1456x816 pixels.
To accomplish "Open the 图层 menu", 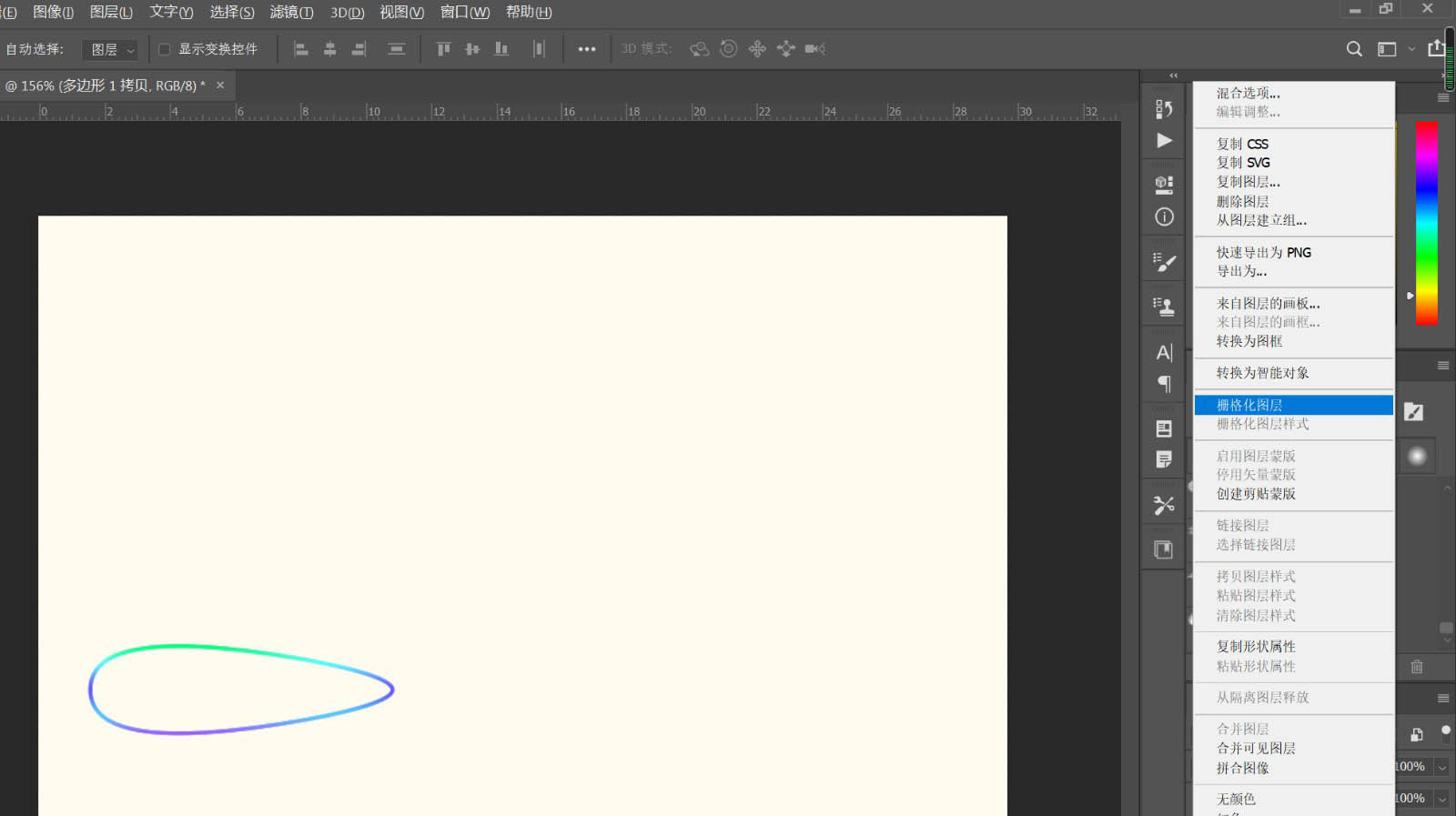I will [111, 12].
